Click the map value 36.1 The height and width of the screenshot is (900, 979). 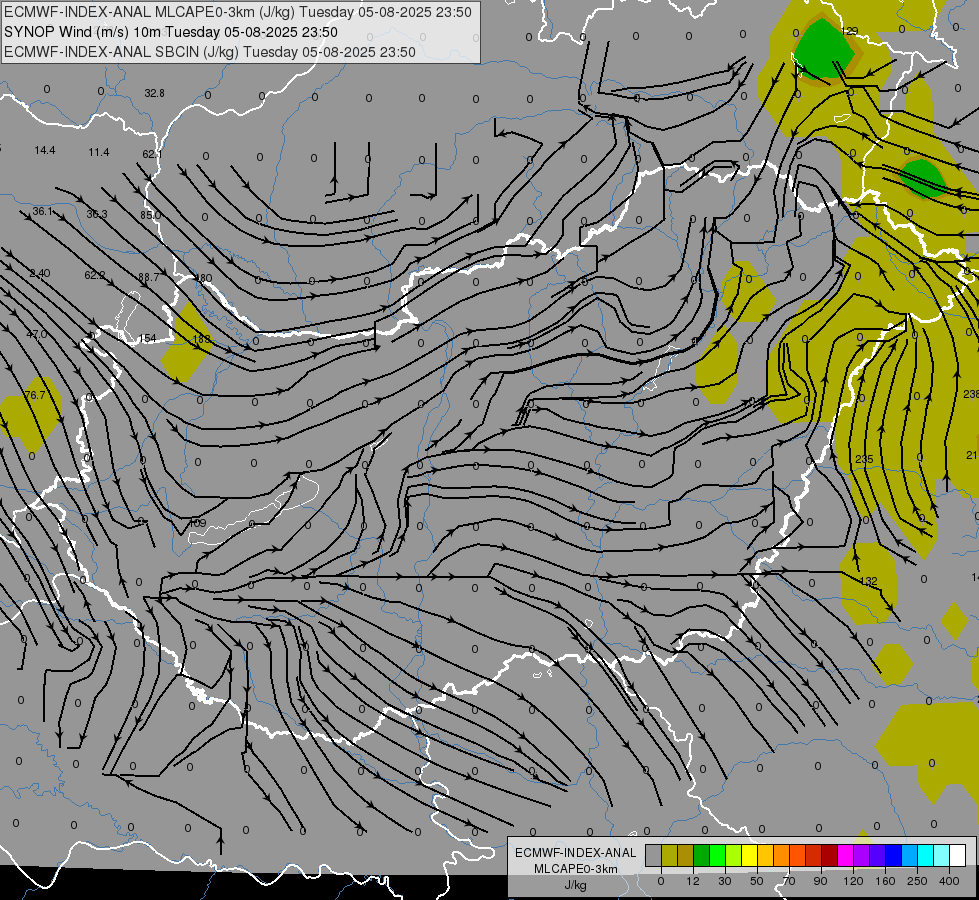42,212
